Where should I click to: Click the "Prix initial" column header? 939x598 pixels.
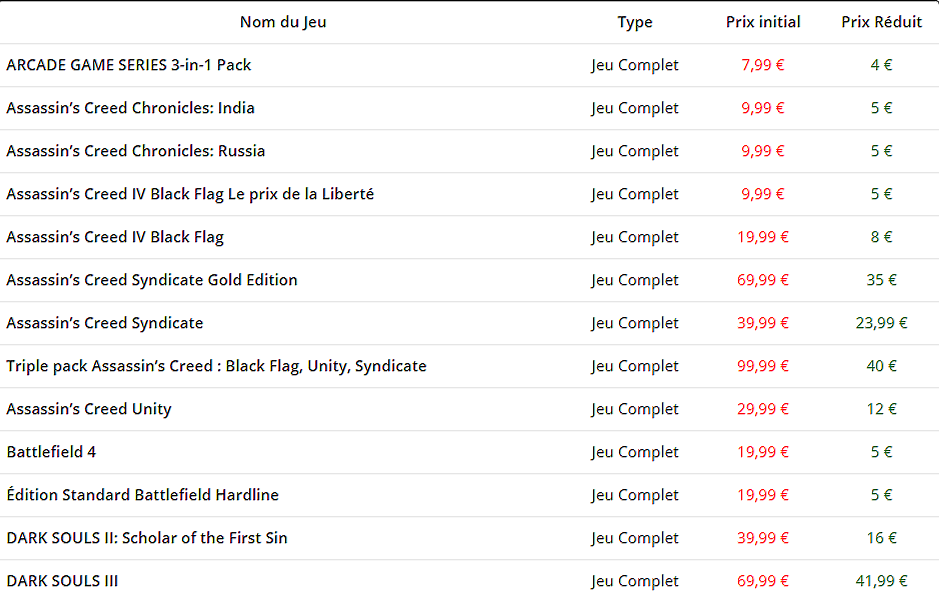tap(763, 22)
